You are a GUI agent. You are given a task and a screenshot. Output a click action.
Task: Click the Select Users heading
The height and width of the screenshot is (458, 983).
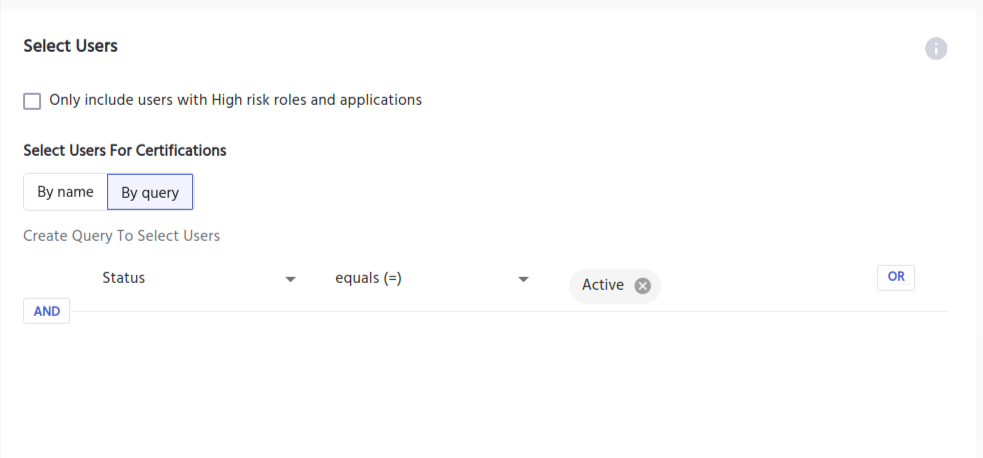pos(70,46)
